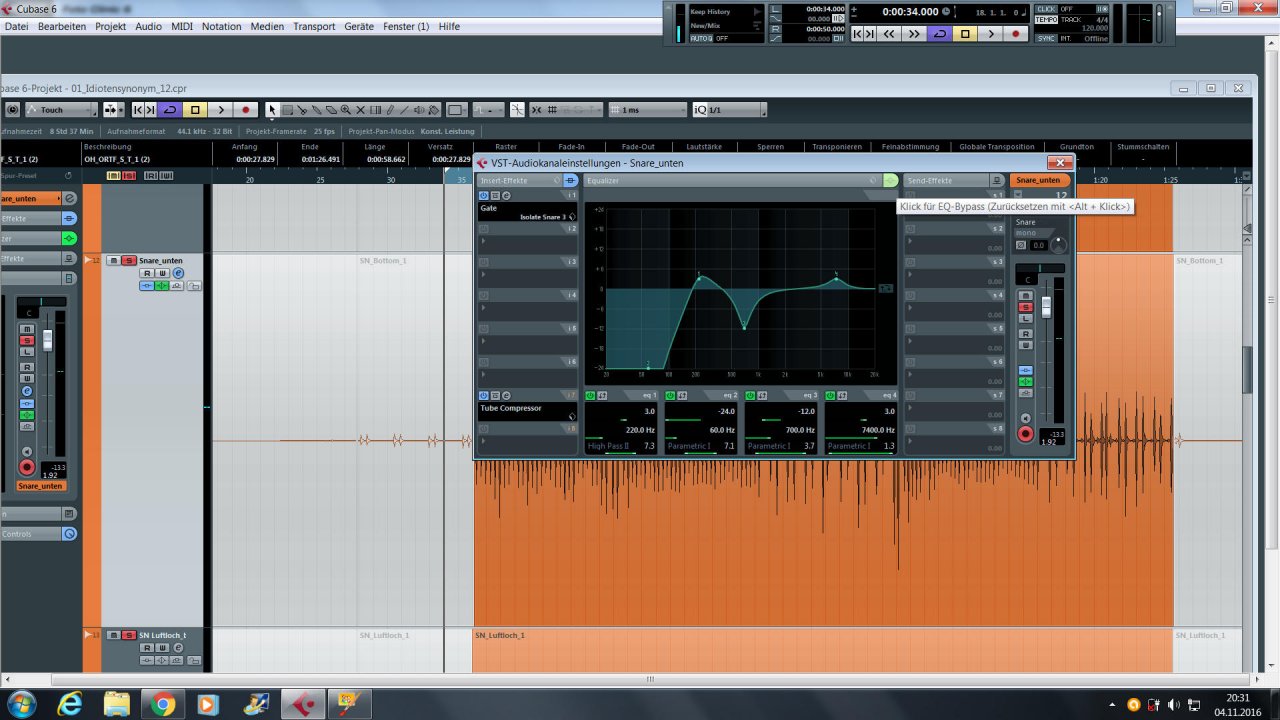Click the 7400.0 Hz frequency field
This screenshot has height=720, width=1280.
click(877, 429)
